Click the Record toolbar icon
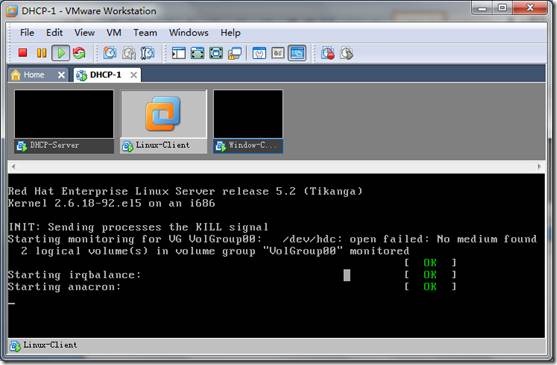This screenshot has height=365, width=557. tap(328, 53)
